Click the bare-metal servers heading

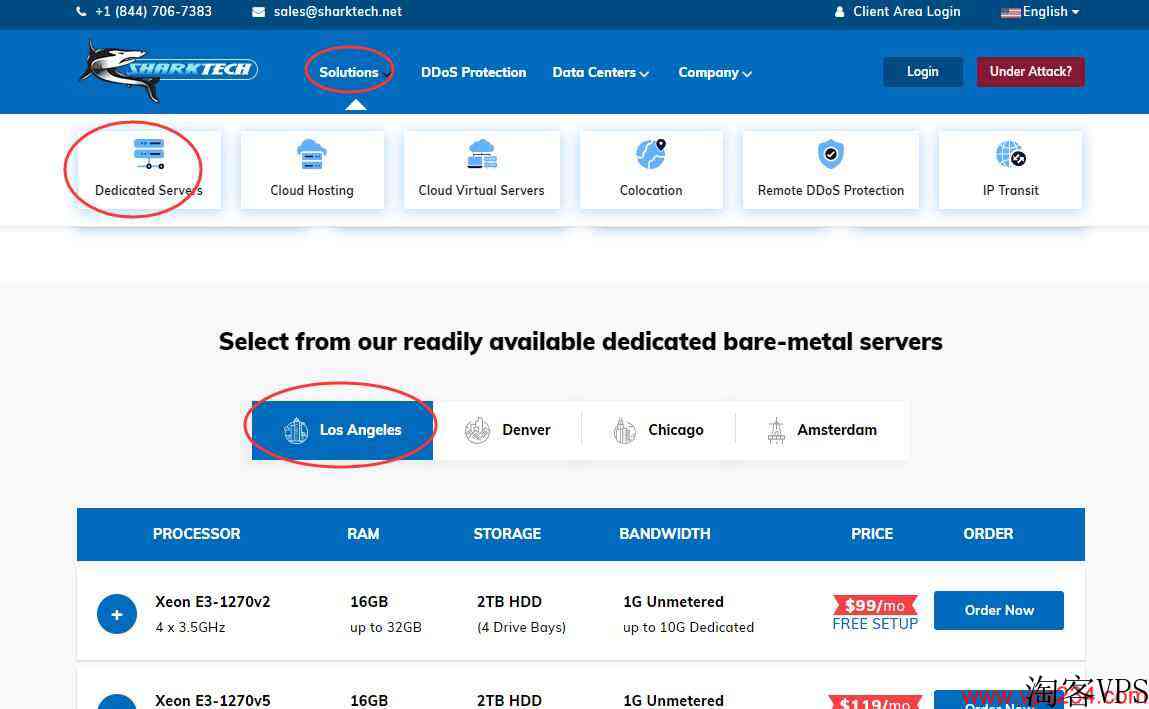pyautogui.click(x=580, y=341)
